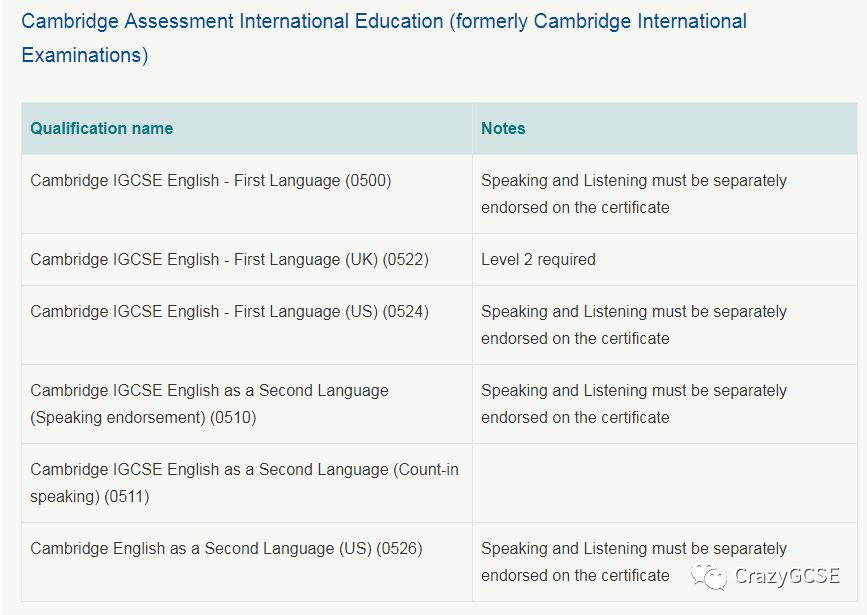Click the 'Level 2 required' note

[538, 259]
